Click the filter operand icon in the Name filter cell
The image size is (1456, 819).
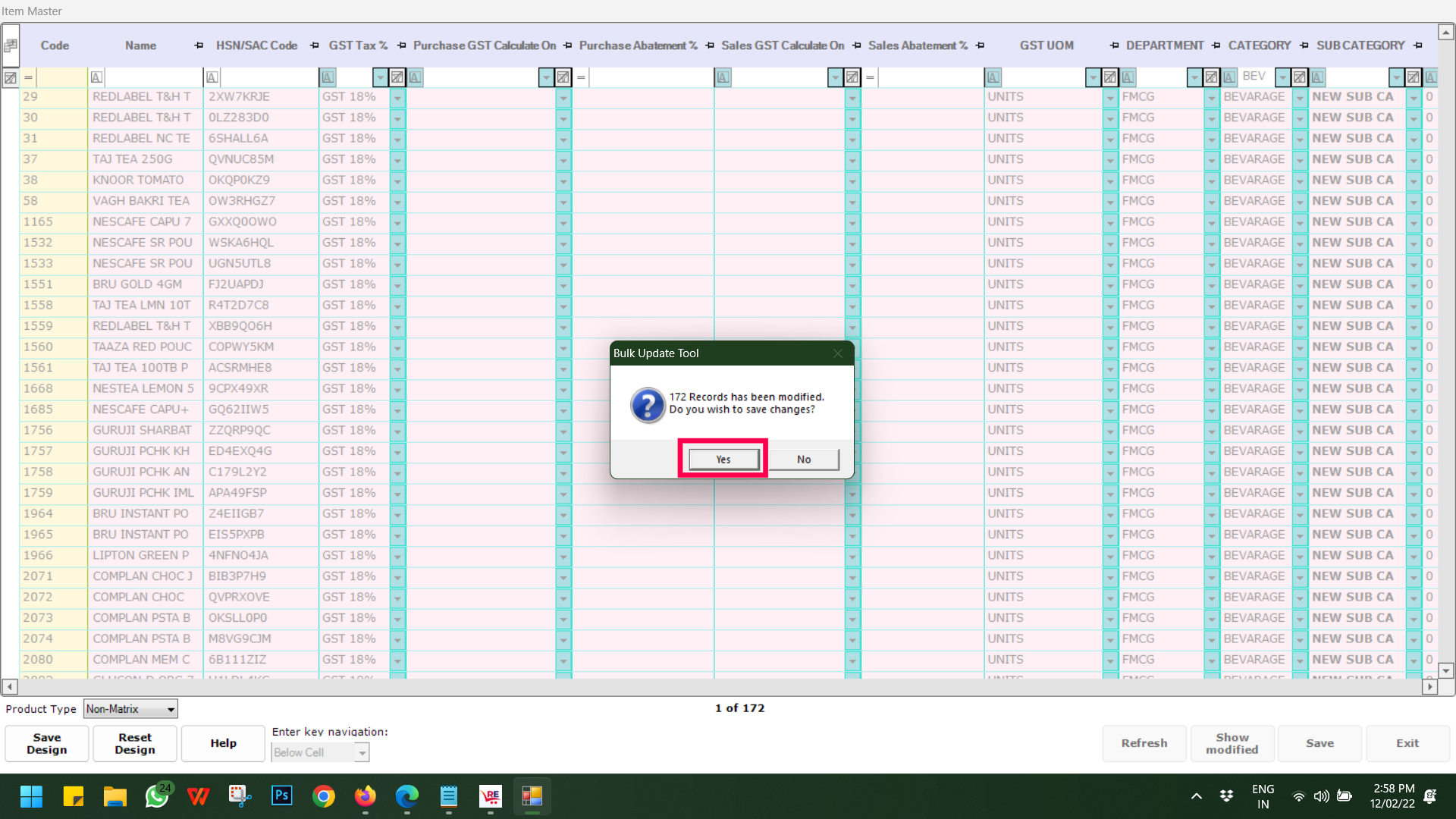click(96, 77)
